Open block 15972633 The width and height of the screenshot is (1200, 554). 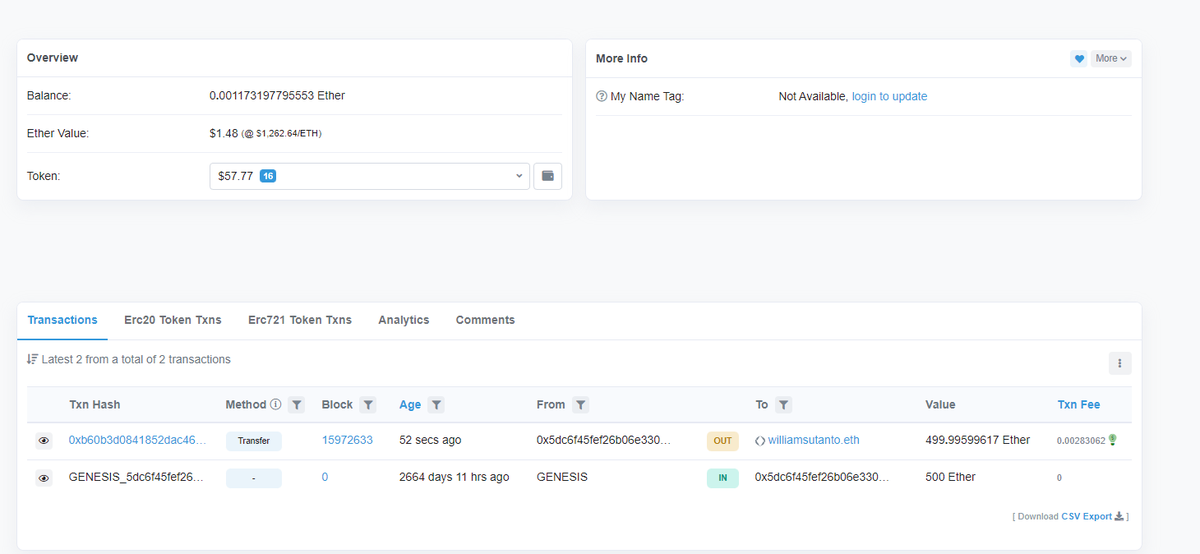tap(347, 440)
